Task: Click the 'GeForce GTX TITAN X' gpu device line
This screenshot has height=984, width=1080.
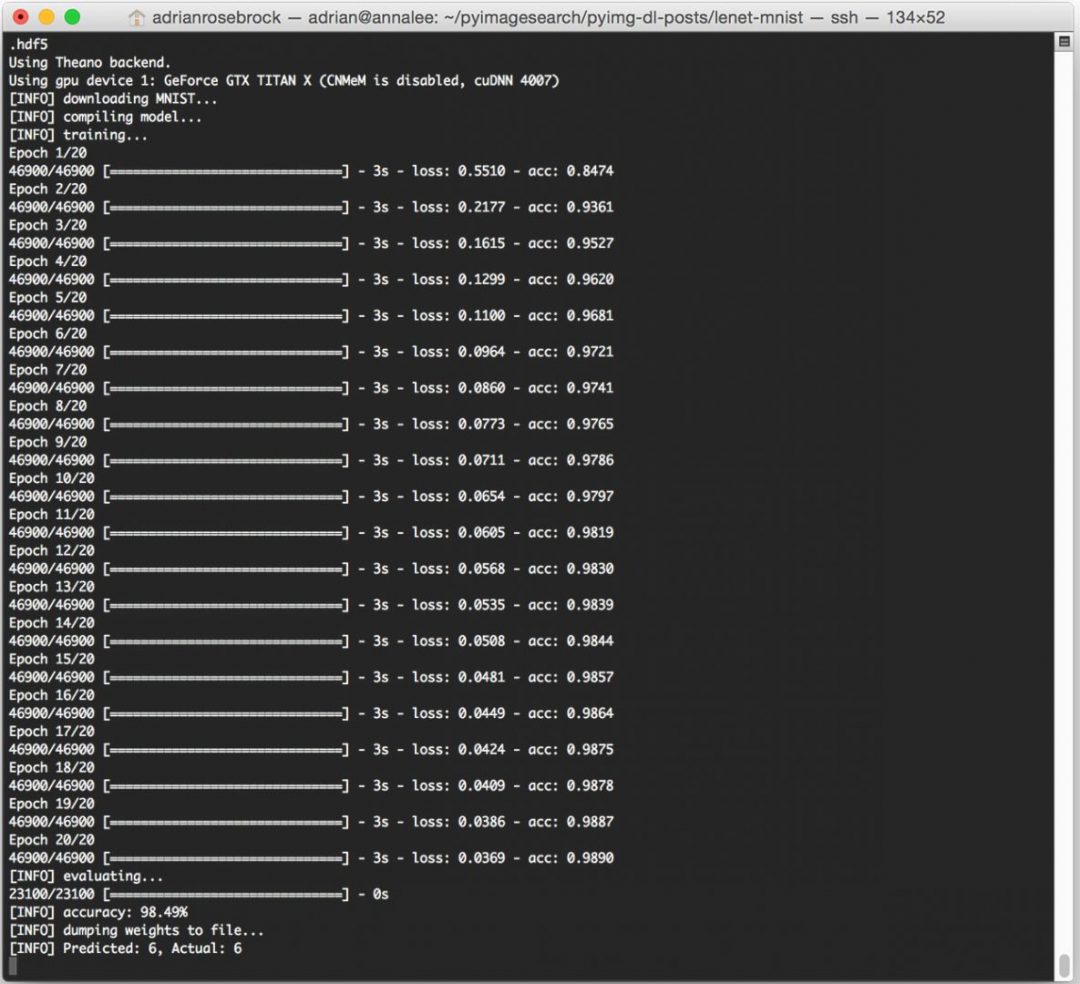Action: pyautogui.click(x=284, y=81)
